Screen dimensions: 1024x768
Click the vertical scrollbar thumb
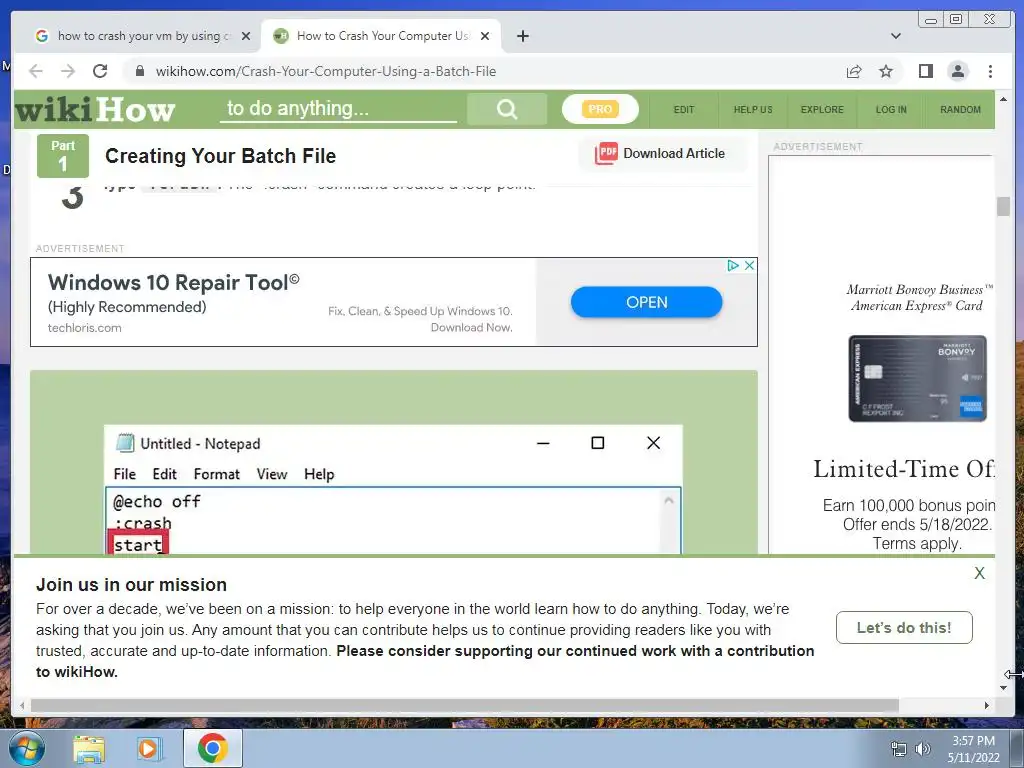pyautogui.click(x=1003, y=206)
